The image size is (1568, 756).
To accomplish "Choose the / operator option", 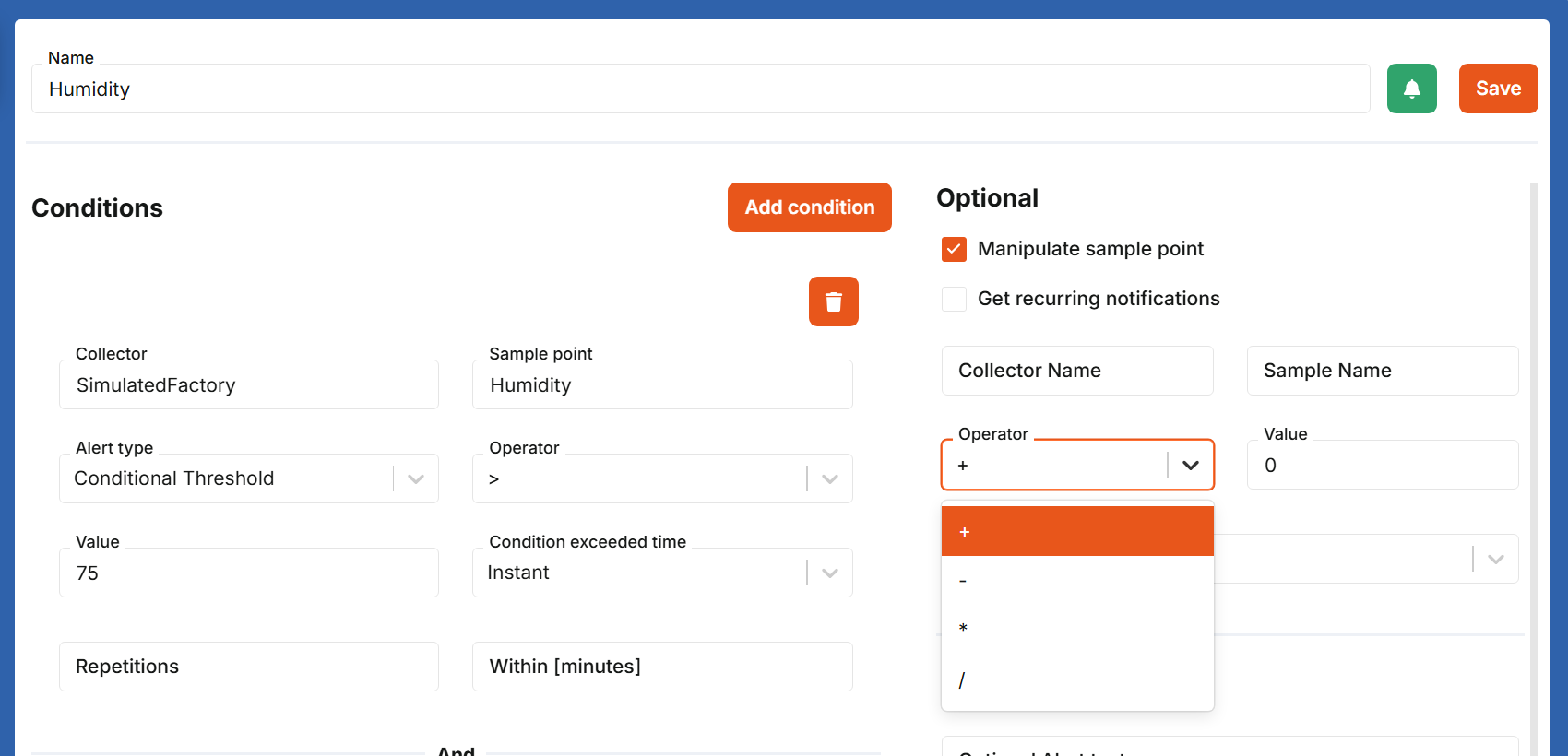I will (1077, 679).
